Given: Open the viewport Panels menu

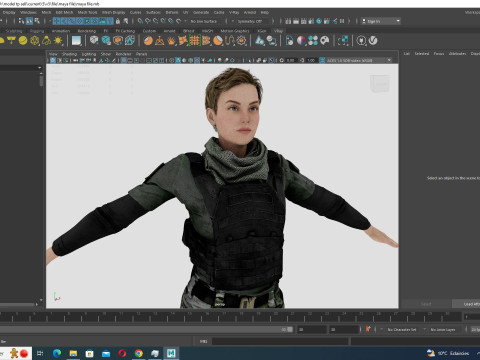Looking at the screenshot, I should pyautogui.click(x=141, y=54).
